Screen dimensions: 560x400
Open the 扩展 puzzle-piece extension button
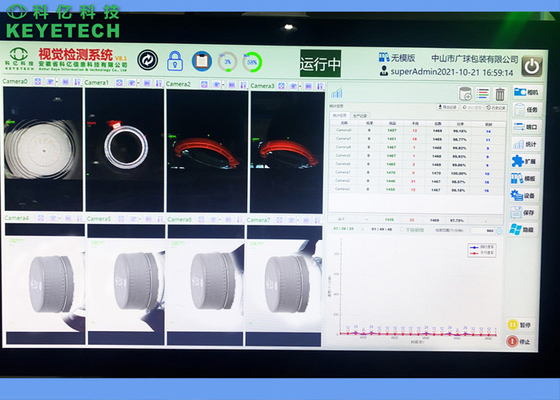[x=524, y=161]
